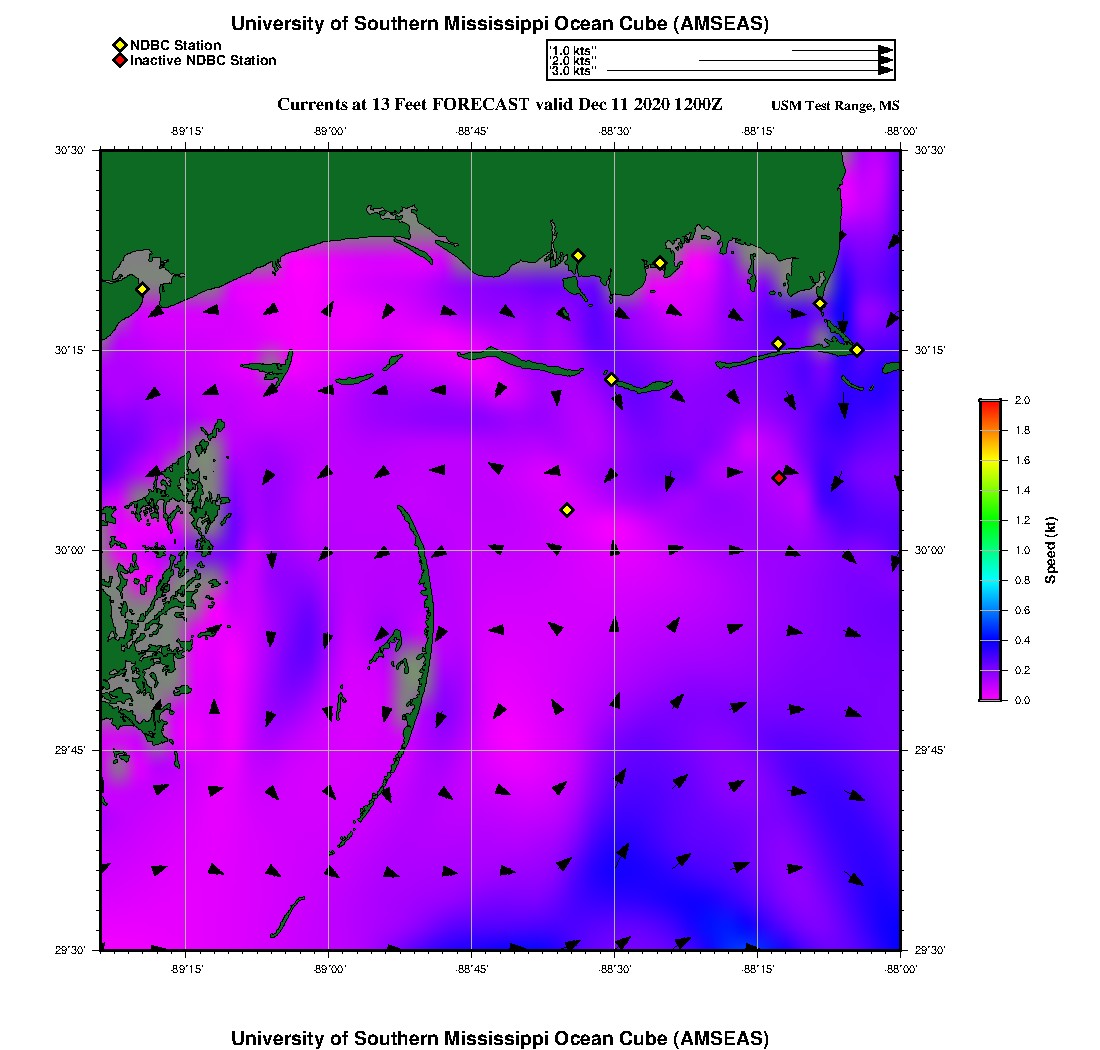The width and height of the screenshot is (1100, 1050).
Task: Select the westernmost yellow station marker
Action: click(143, 289)
